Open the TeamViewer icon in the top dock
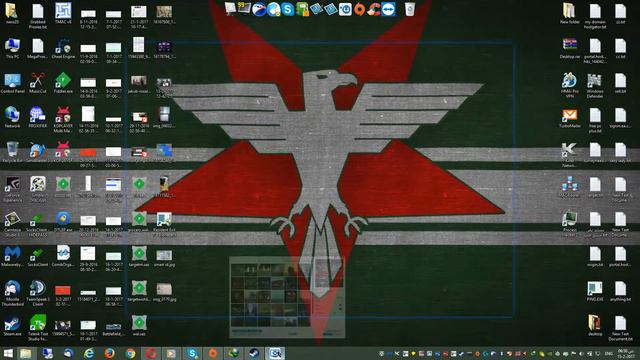The image size is (640, 360). (388, 9)
